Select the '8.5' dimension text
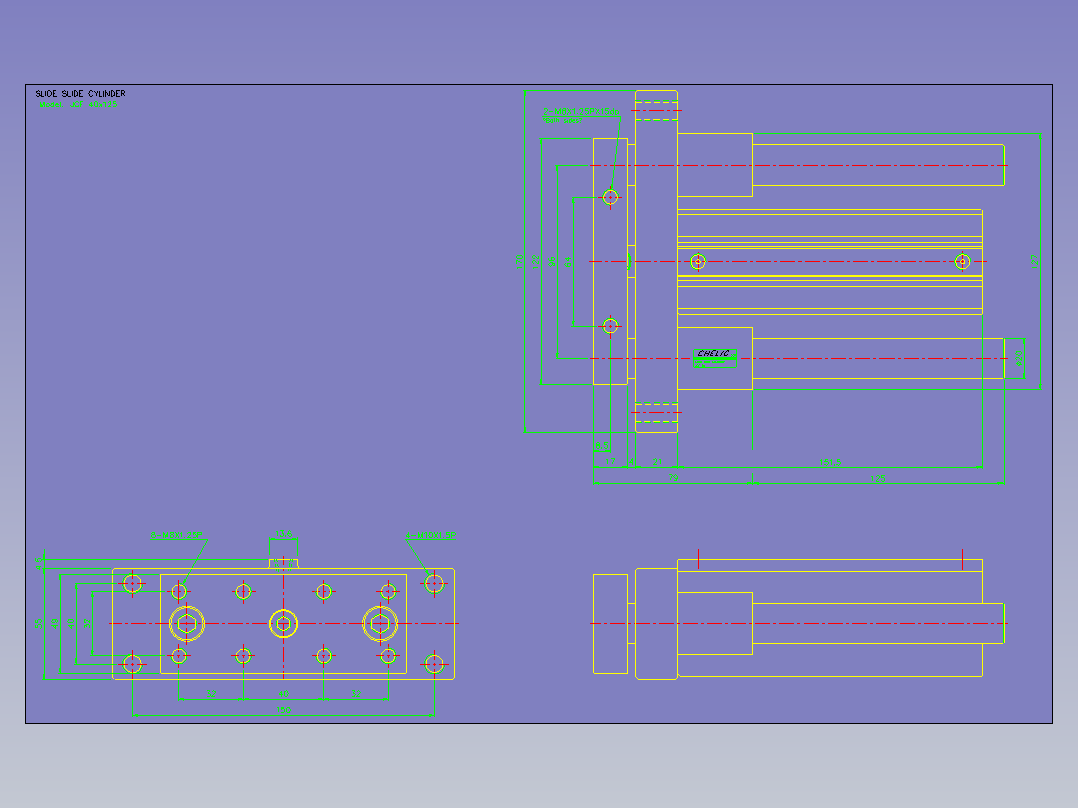Image resolution: width=1078 pixels, height=808 pixels. point(602,446)
